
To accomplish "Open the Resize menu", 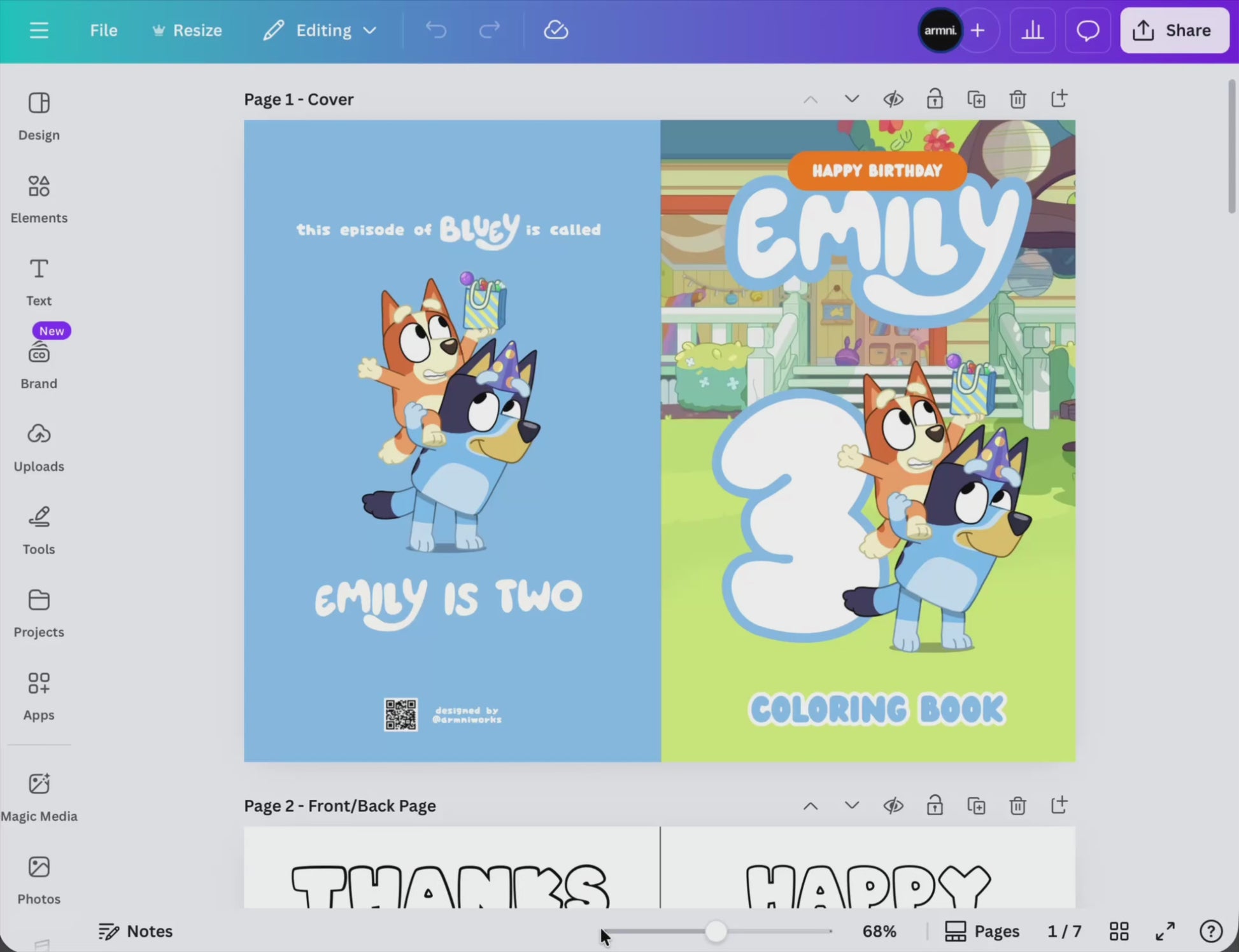I will click(187, 31).
